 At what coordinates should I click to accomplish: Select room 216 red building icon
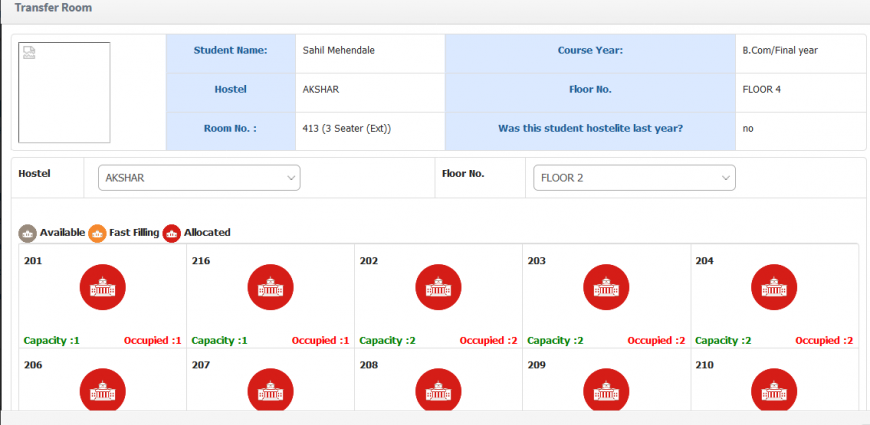[x=270, y=287]
